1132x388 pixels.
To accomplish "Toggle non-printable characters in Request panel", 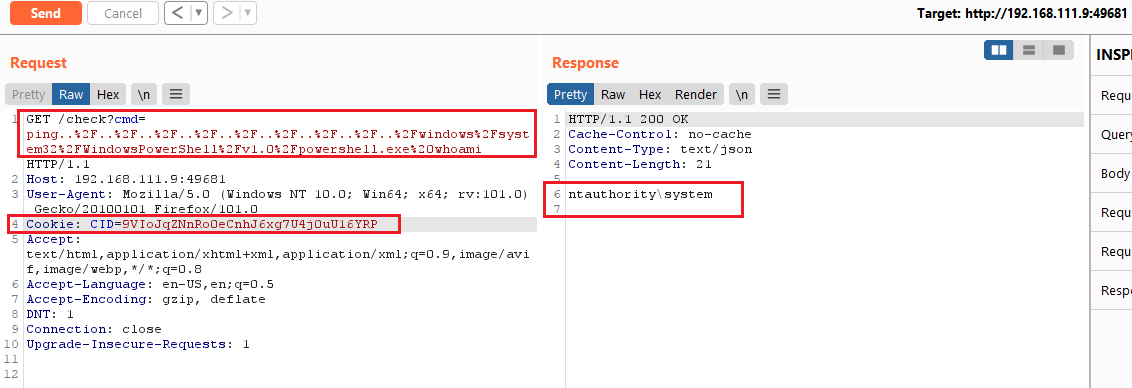I will (144, 94).
